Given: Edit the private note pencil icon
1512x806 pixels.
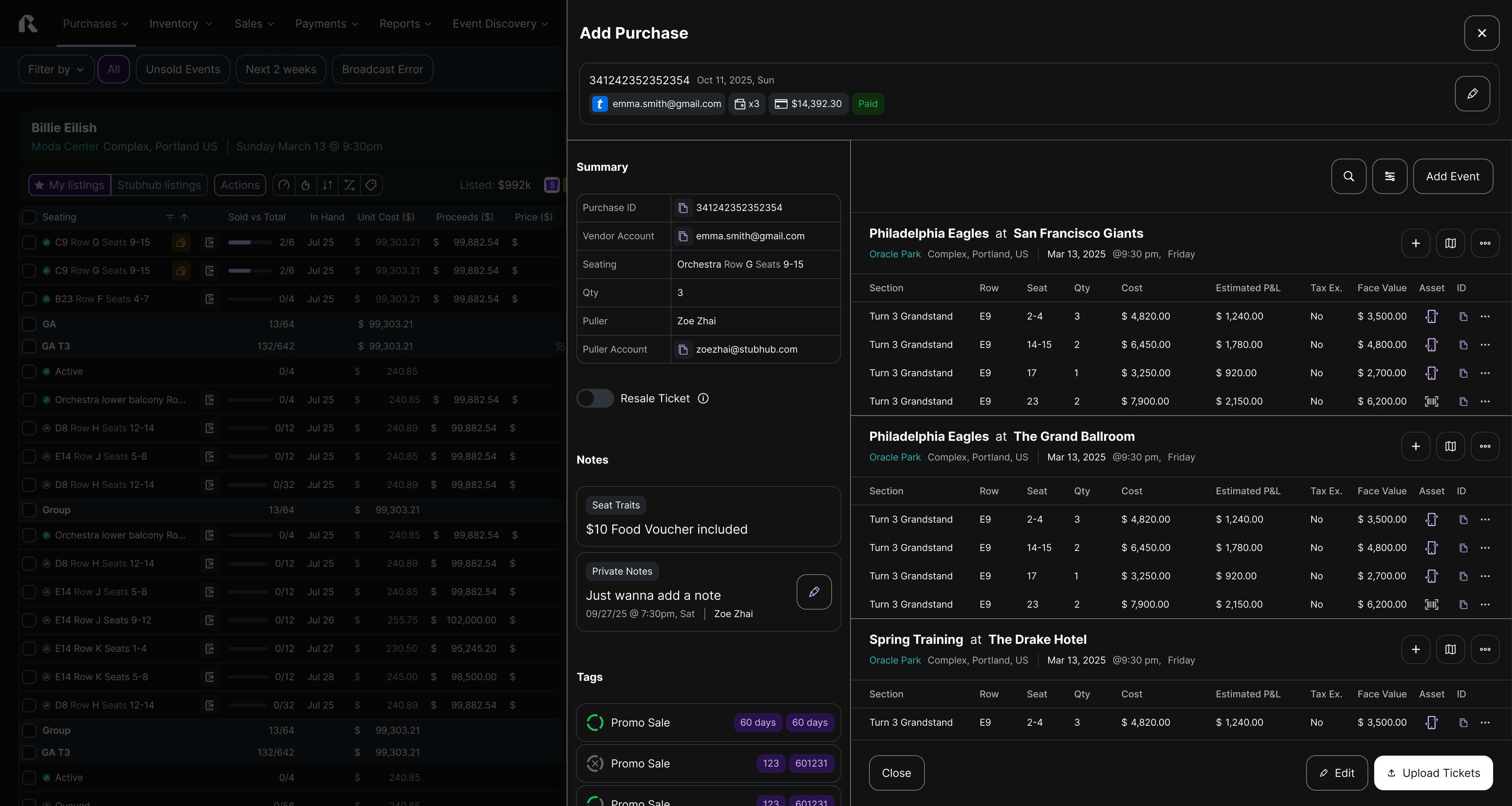Looking at the screenshot, I should (813, 591).
